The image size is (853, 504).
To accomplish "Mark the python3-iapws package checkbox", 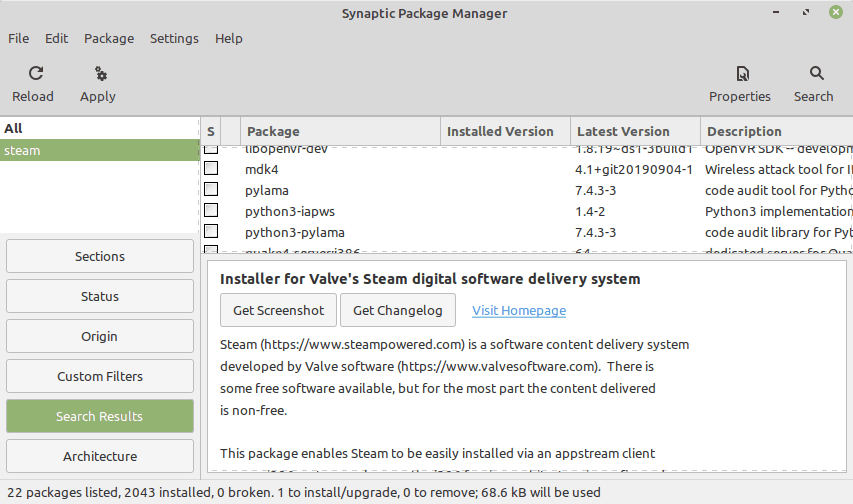I will tap(211, 211).
